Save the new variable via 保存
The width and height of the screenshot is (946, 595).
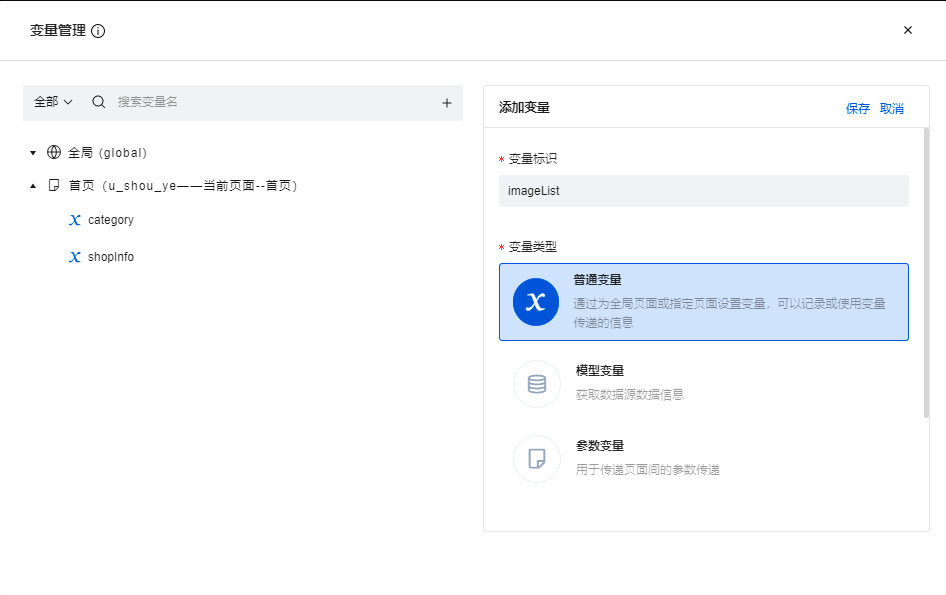point(857,109)
